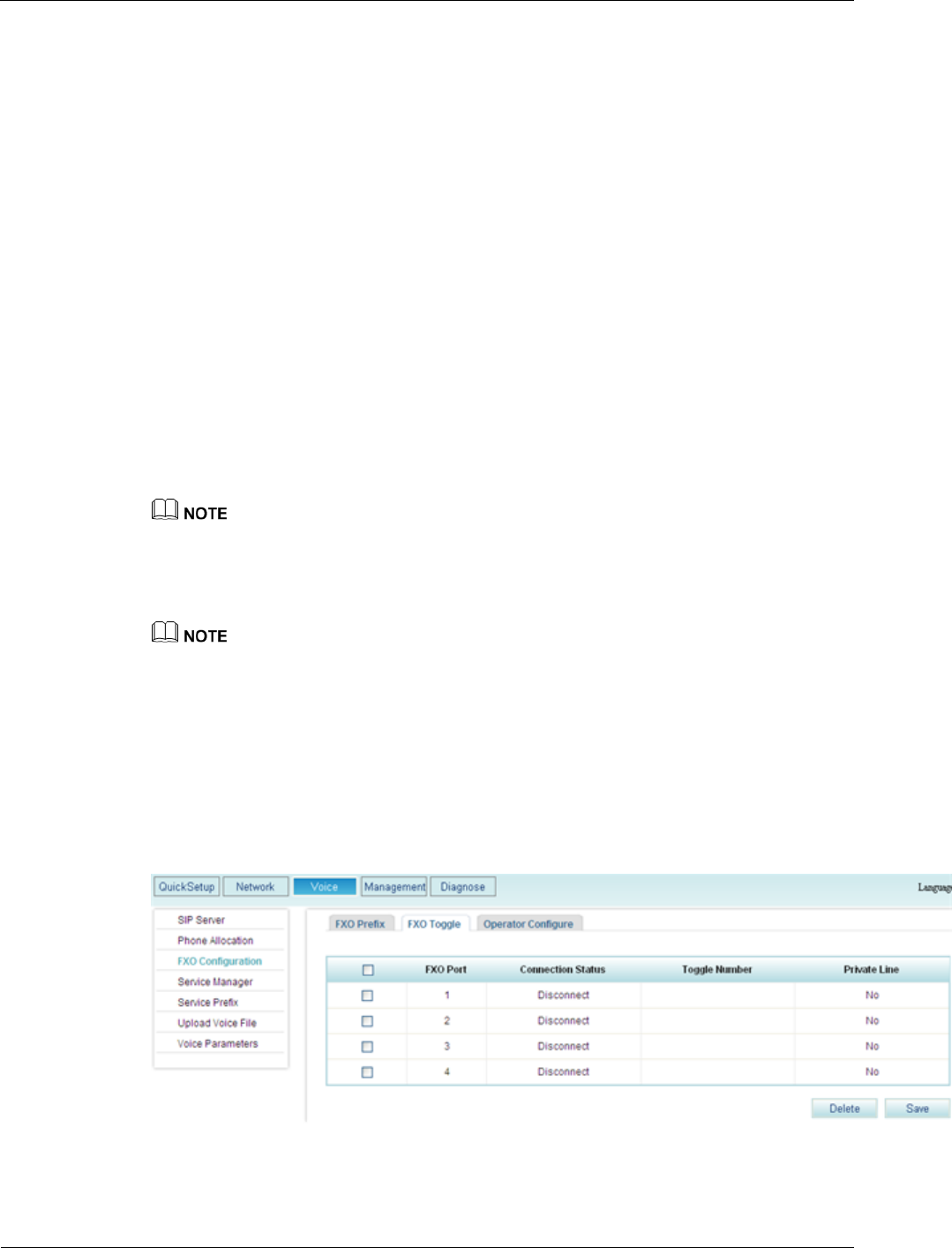The height and width of the screenshot is (1248, 952).
Task: Click the Toggle Number cell for port 4
Action: [717, 1072]
